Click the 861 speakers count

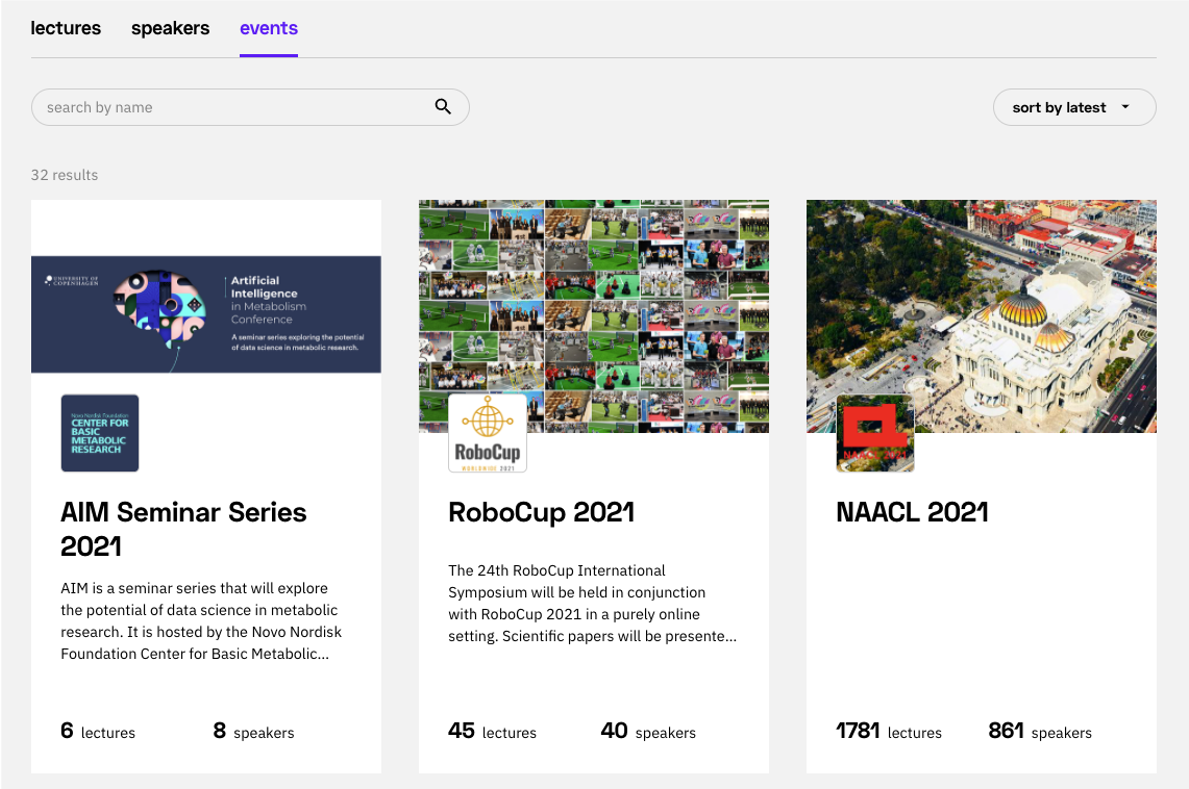click(x=1040, y=731)
